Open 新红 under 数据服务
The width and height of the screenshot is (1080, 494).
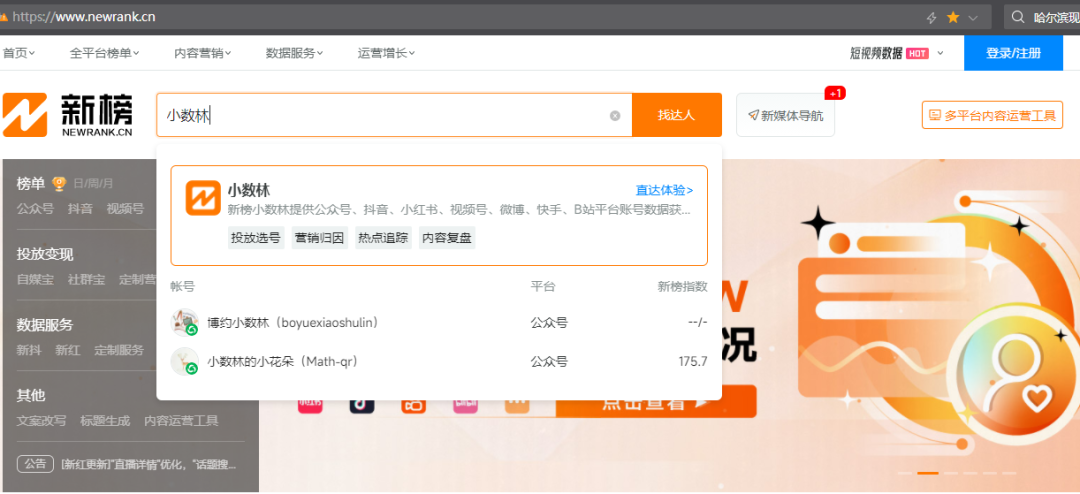[x=68, y=350]
